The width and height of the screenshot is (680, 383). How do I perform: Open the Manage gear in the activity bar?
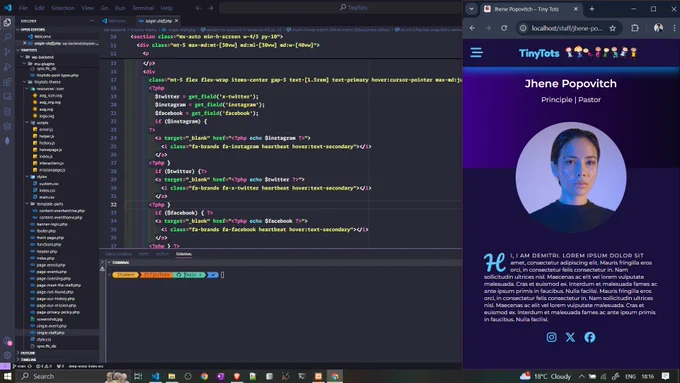7,355
